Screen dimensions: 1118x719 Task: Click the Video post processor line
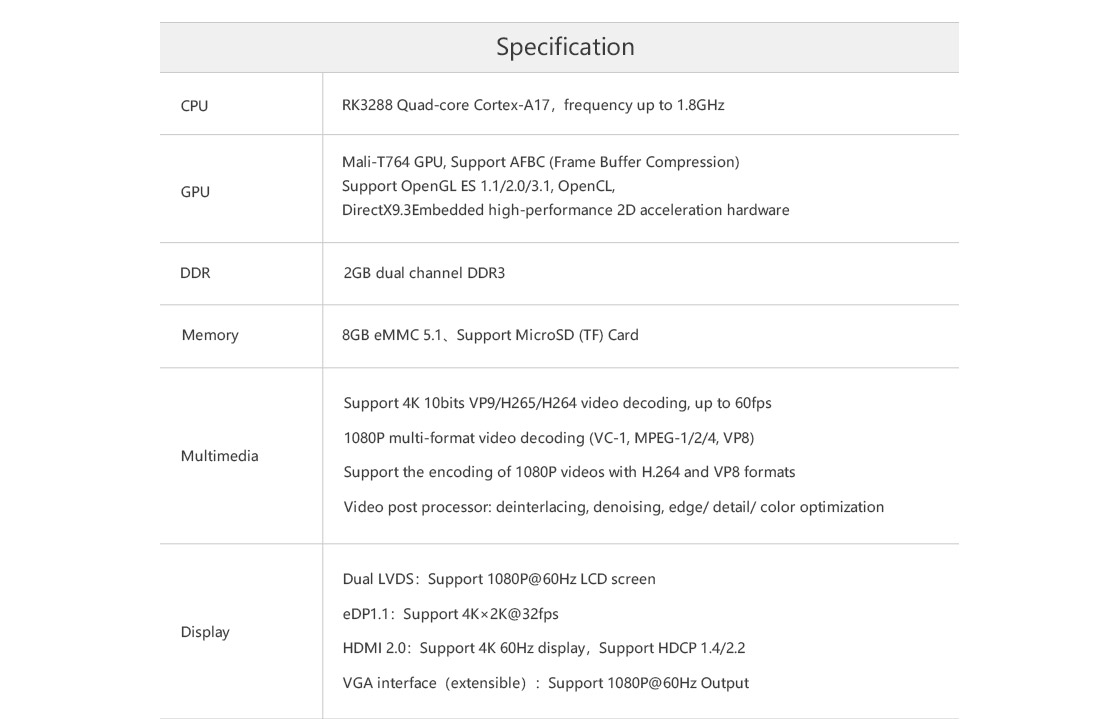tap(614, 507)
